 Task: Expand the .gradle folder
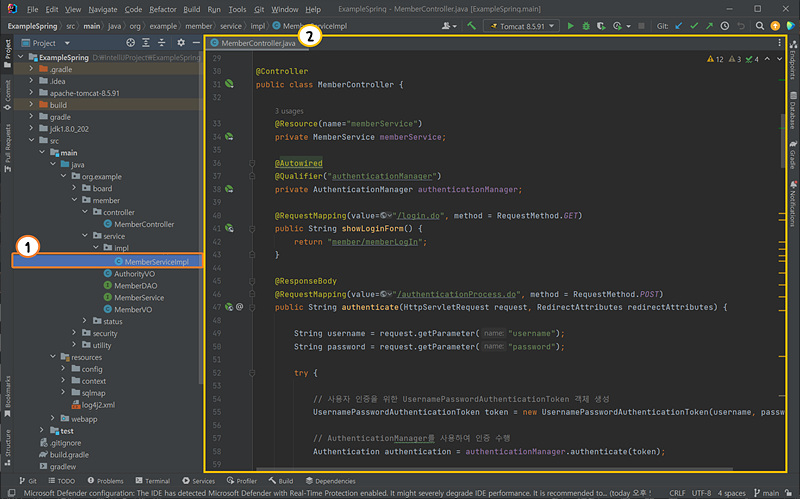pos(32,69)
